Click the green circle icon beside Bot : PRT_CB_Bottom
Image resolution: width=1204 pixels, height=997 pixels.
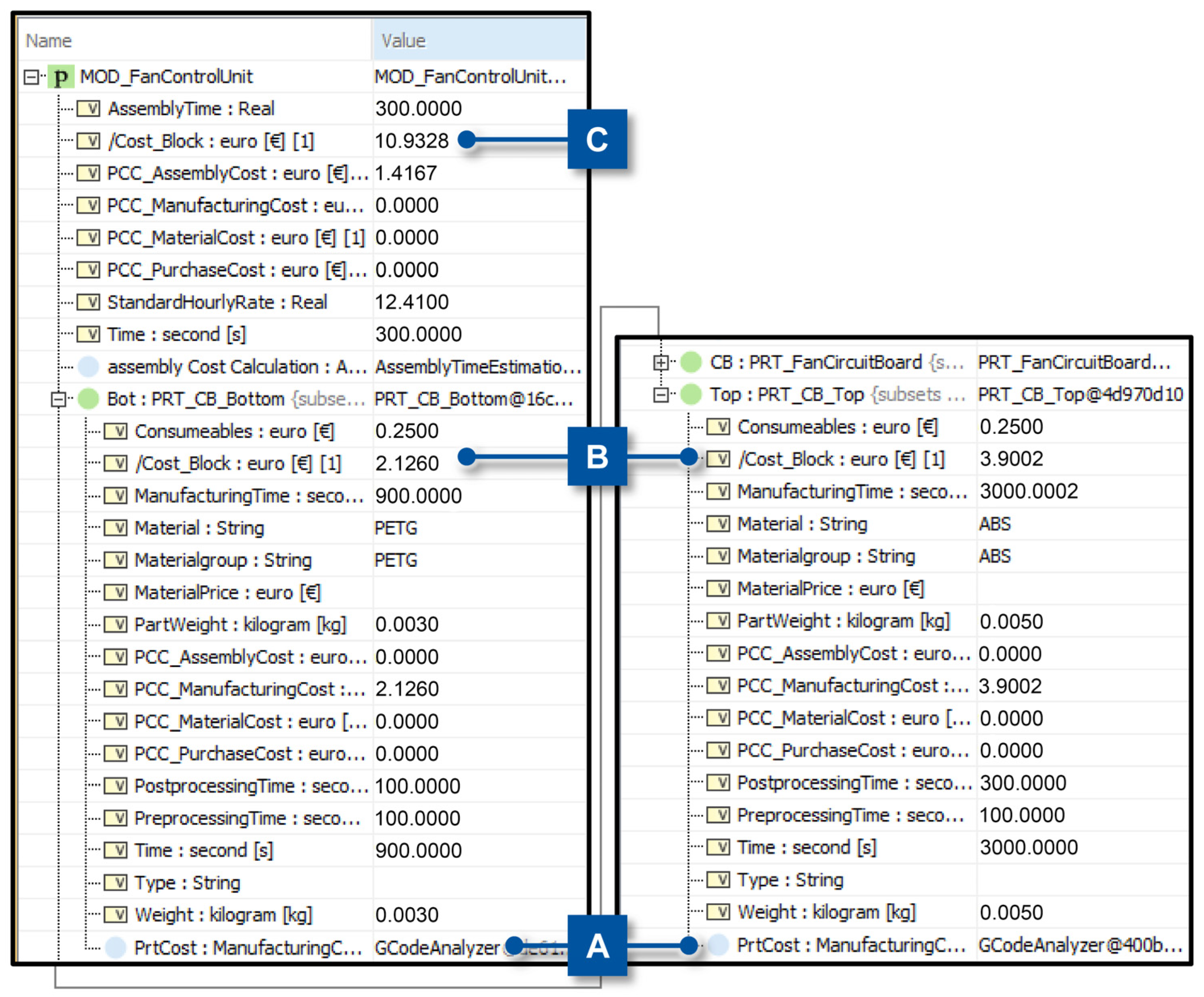point(88,399)
